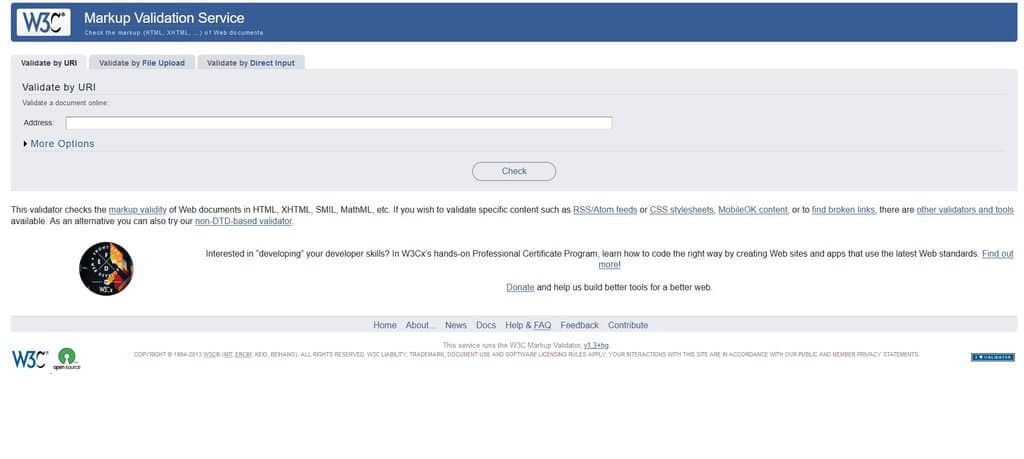The width and height of the screenshot is (1024, 459).
Task: Click the 'Address:' label
Action: [x=39, y=123]
